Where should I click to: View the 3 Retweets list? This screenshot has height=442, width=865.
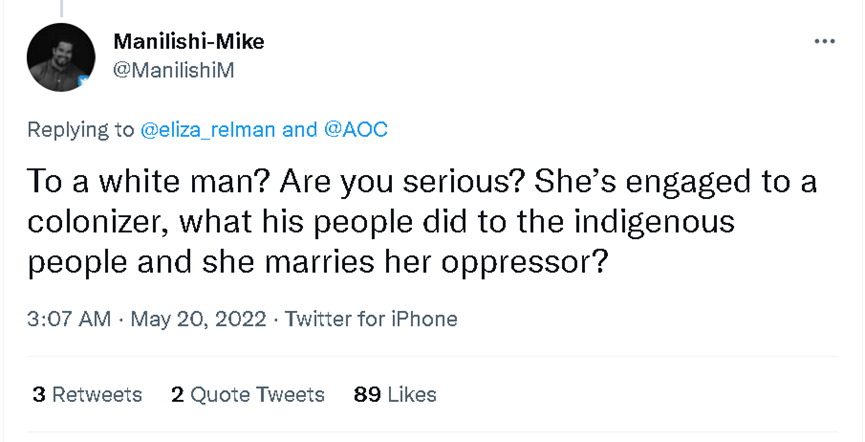(87, 394)
